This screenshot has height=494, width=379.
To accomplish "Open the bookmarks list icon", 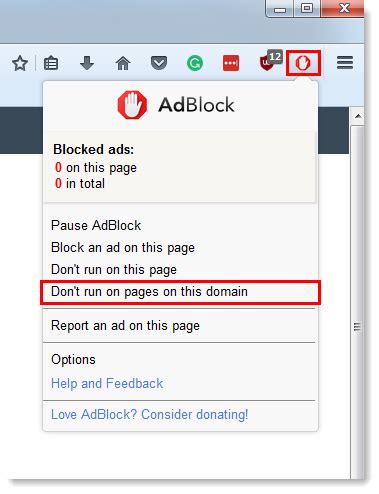I will pos(51,63).
